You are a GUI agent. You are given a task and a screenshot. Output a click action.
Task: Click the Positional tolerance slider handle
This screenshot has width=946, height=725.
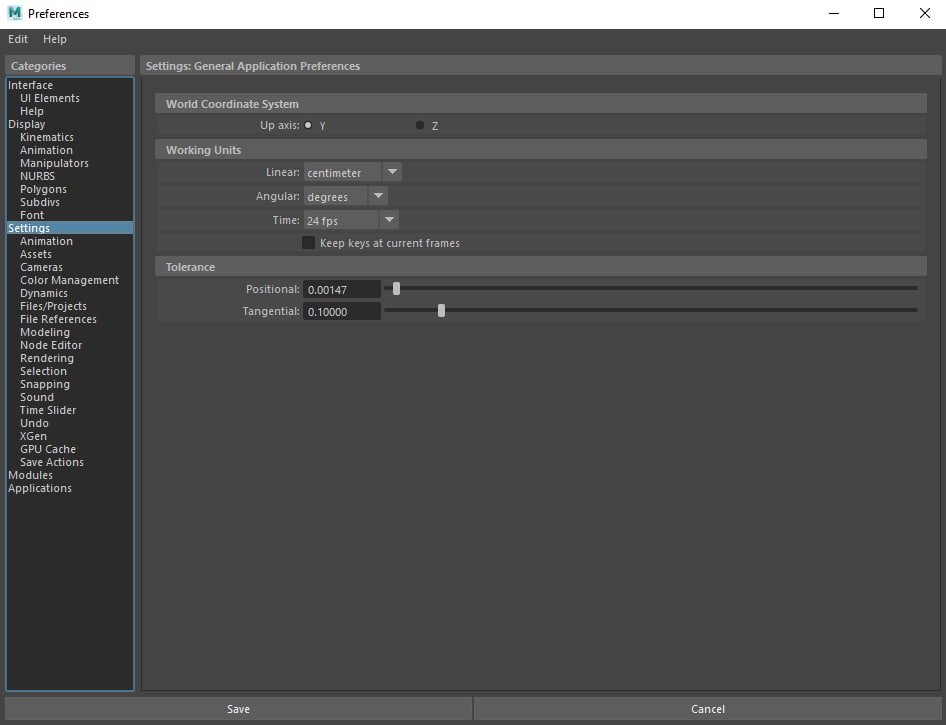coord(396,289)
